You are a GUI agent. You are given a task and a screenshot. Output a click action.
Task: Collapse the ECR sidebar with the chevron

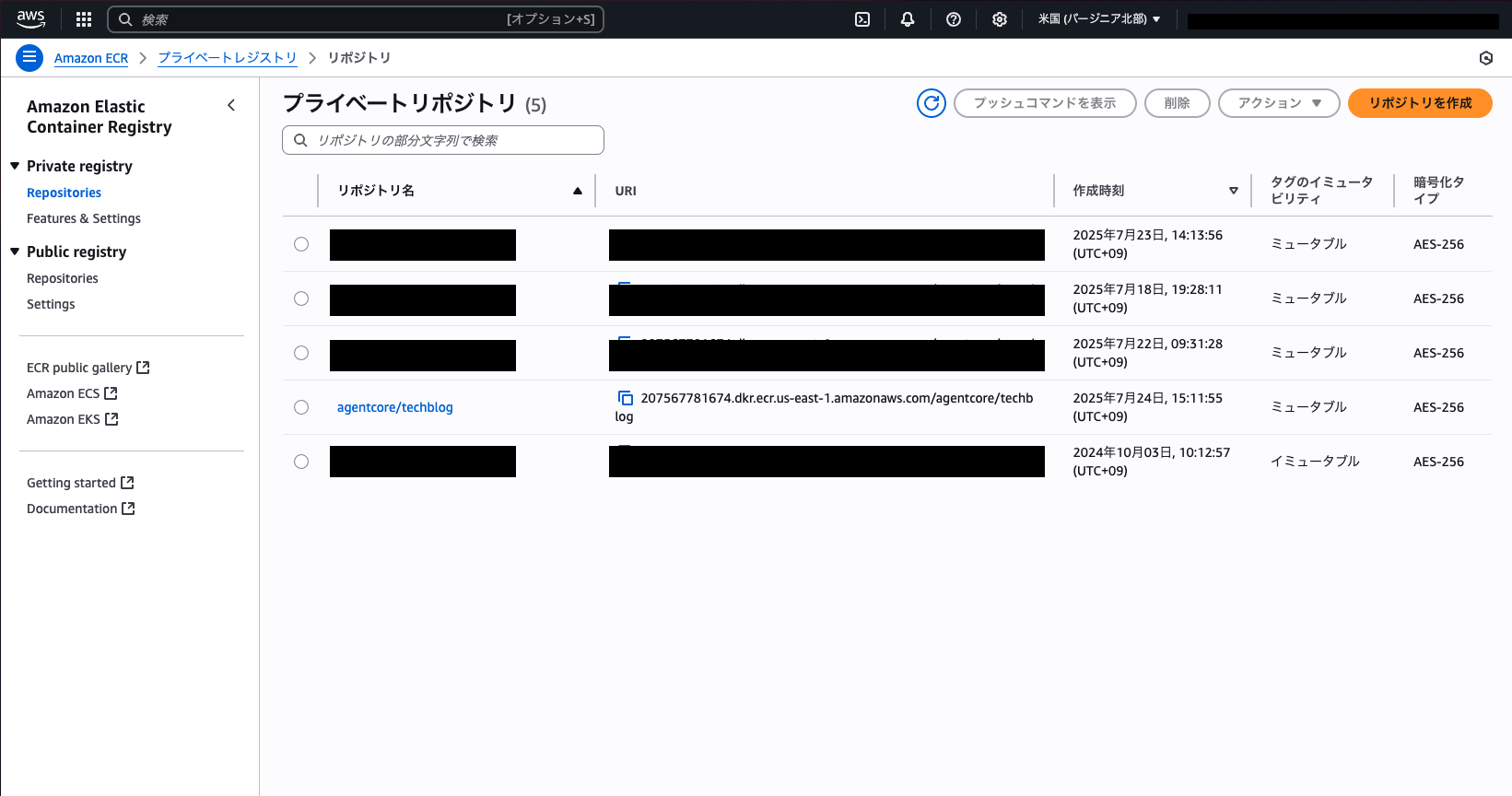231,105
